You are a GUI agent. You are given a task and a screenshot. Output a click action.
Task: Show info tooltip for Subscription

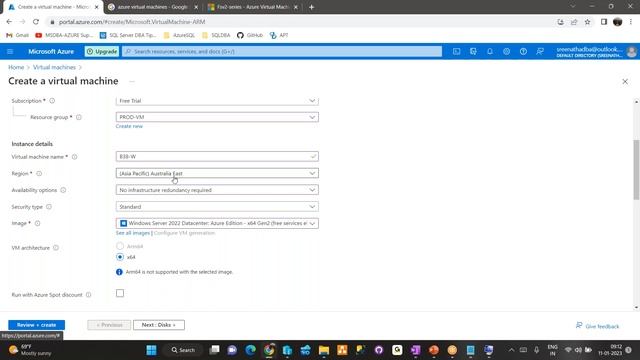coord(52,101)
